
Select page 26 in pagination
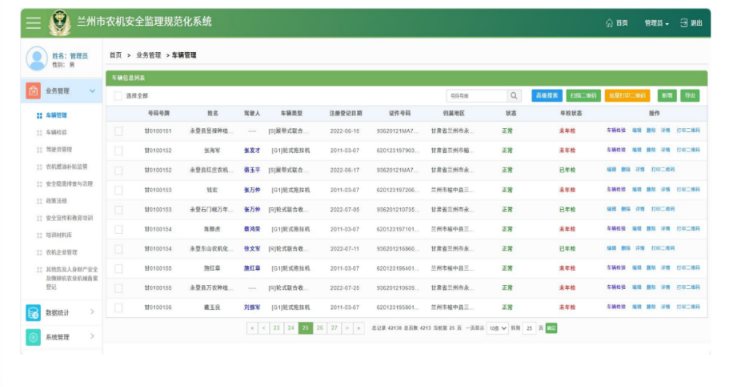pyautogui.click(x=320, y=328)
